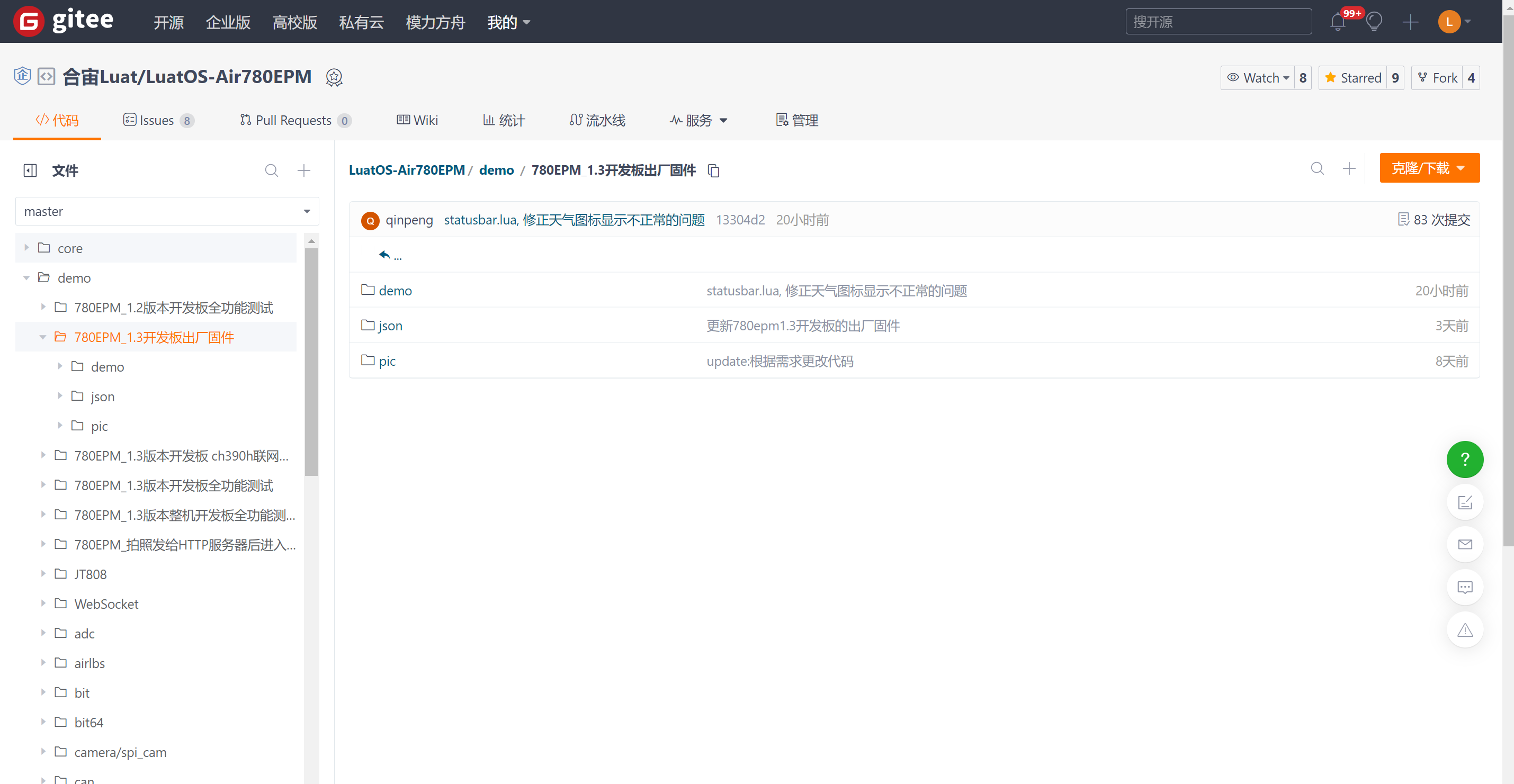Click the folder icon of the pic row
Screen dimensions: 1514x784
368,361
